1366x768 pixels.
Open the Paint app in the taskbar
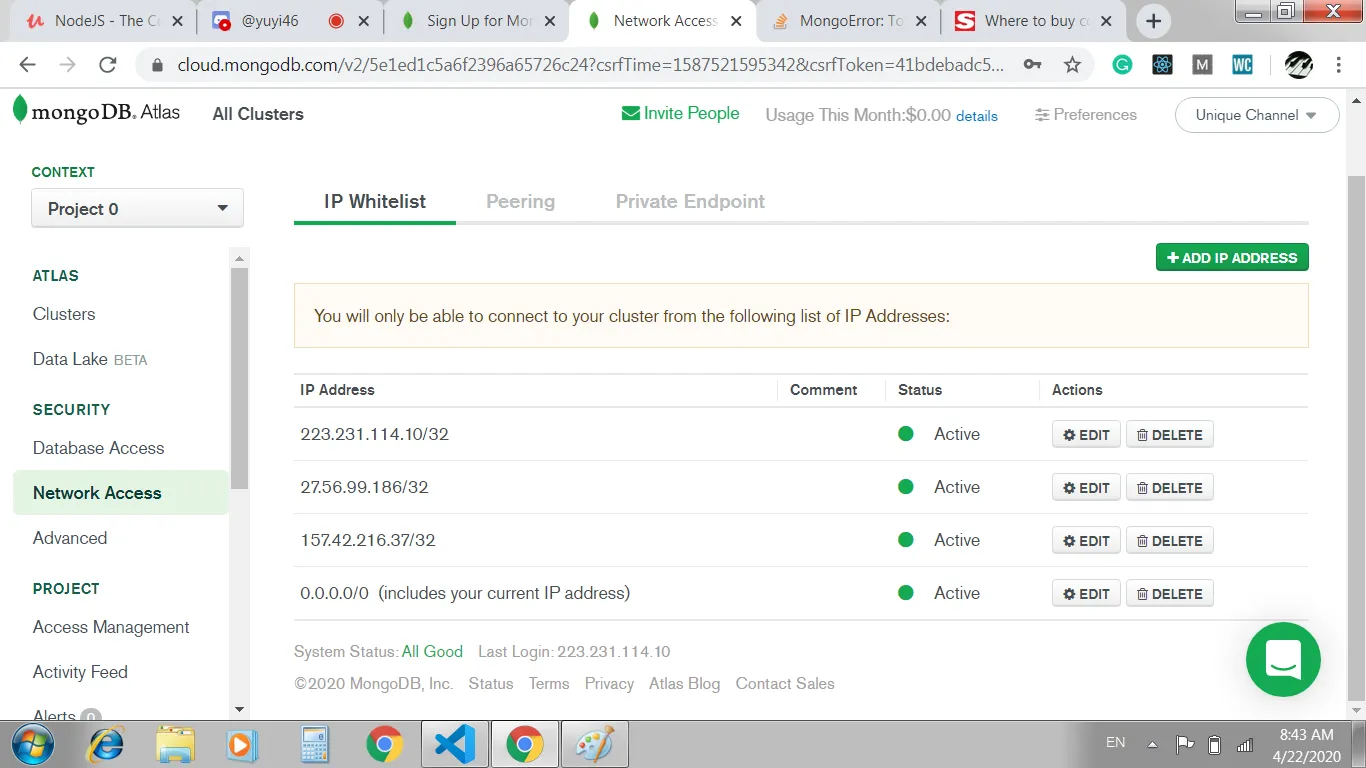click(595, 744)
